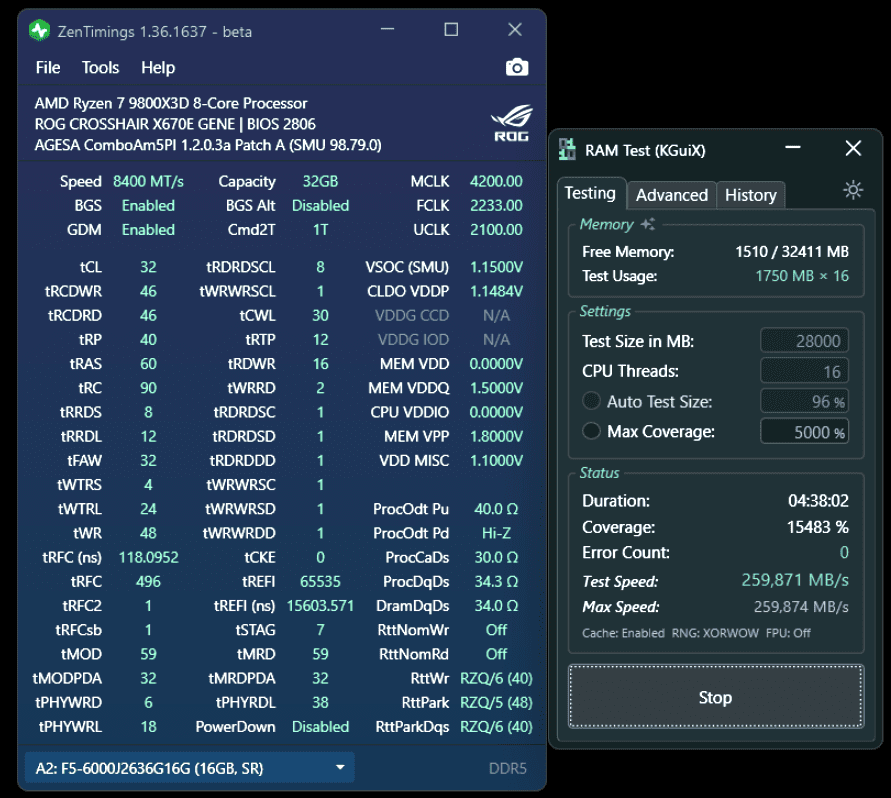Image resolution: width=891 pixels, height=798 pixels.
Task: Click the Test Size in MB field
Action: coord(805,341)
